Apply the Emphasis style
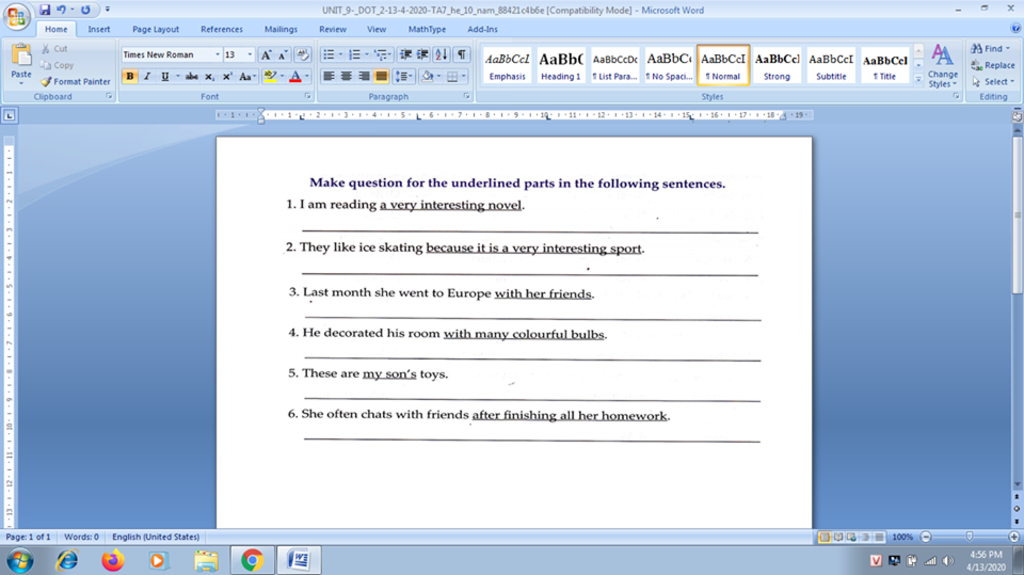Viewport: 1024px width, 575px height. (507, 65)
